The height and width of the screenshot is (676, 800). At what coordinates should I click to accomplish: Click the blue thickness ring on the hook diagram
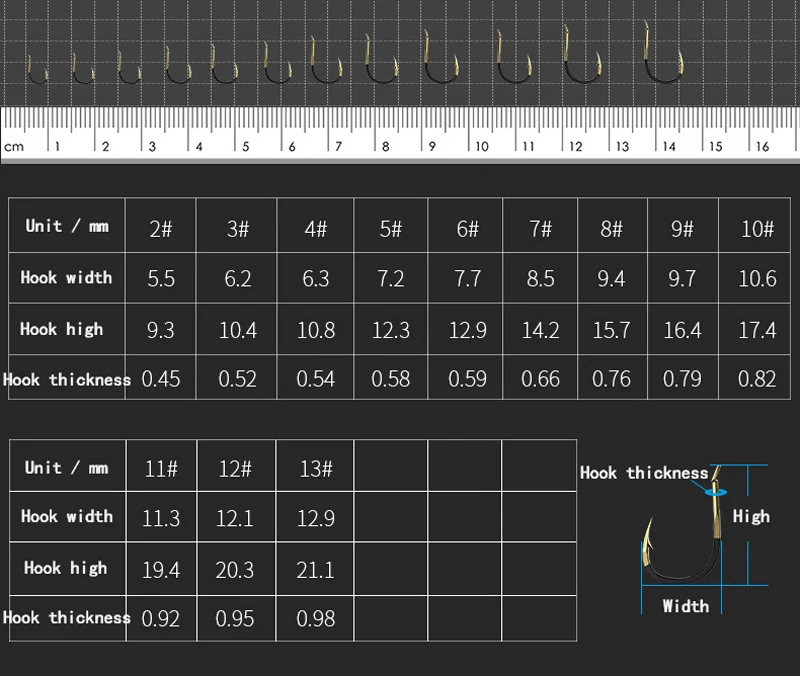716,492
